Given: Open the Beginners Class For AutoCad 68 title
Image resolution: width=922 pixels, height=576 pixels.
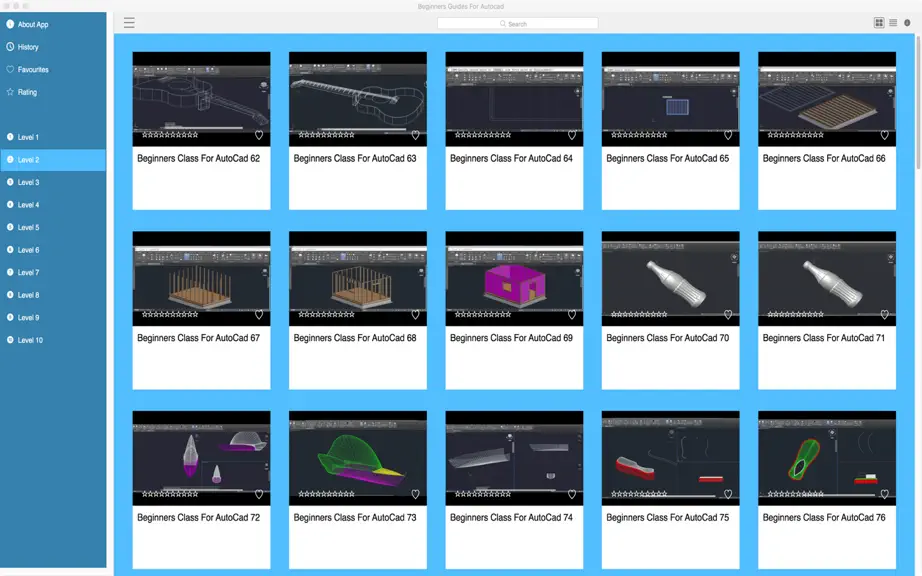Looking at the screenshot, I should 355,338.
